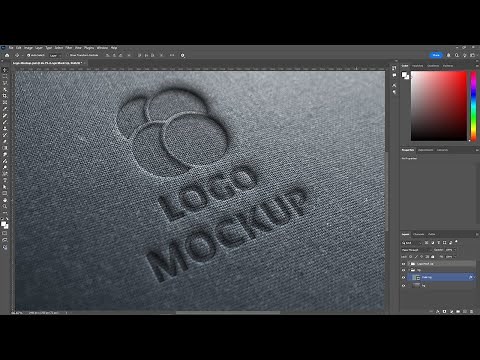Select the Brush tool

tap(5, 122)
